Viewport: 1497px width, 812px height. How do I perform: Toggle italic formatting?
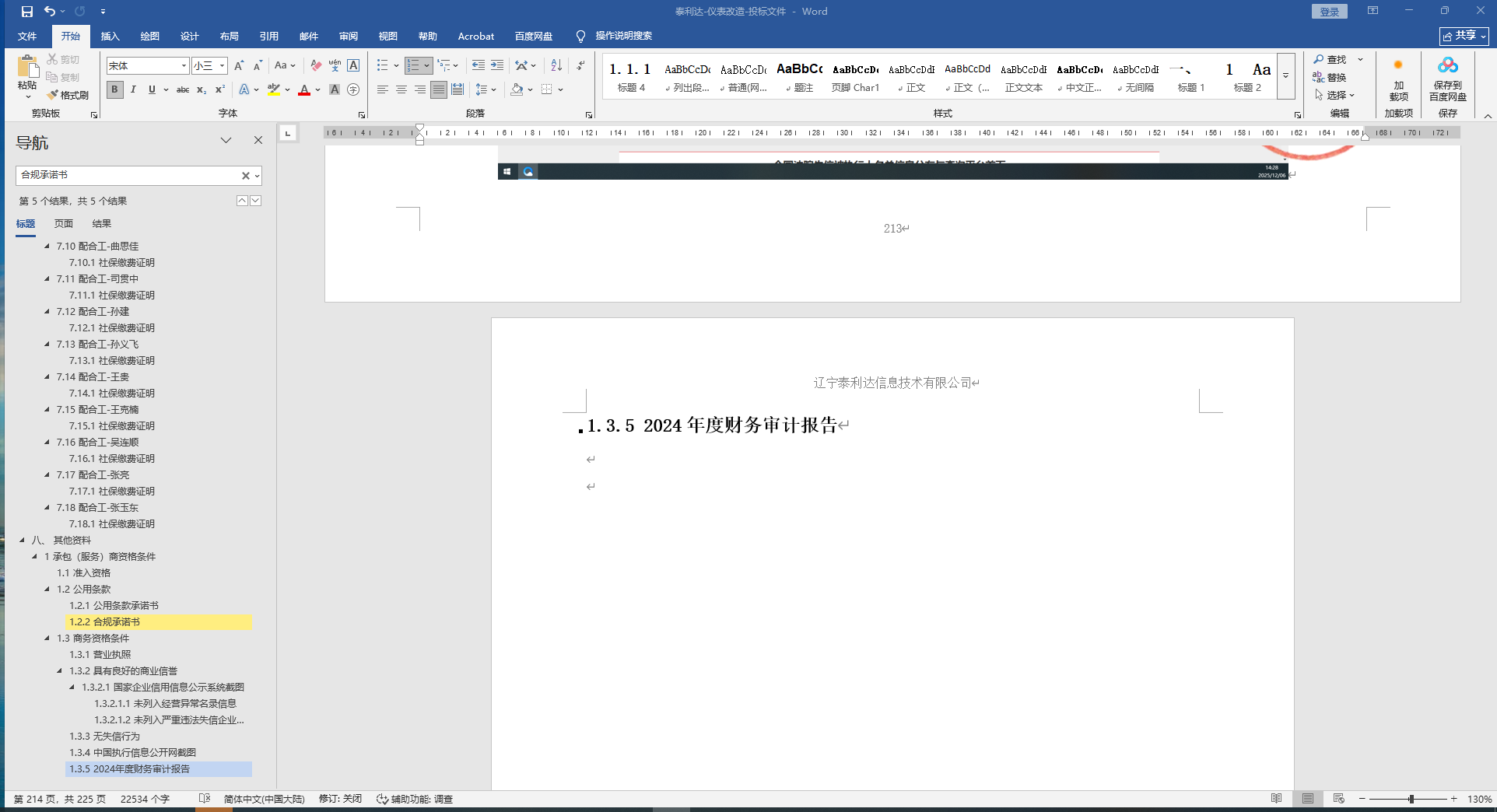[133, 90]
